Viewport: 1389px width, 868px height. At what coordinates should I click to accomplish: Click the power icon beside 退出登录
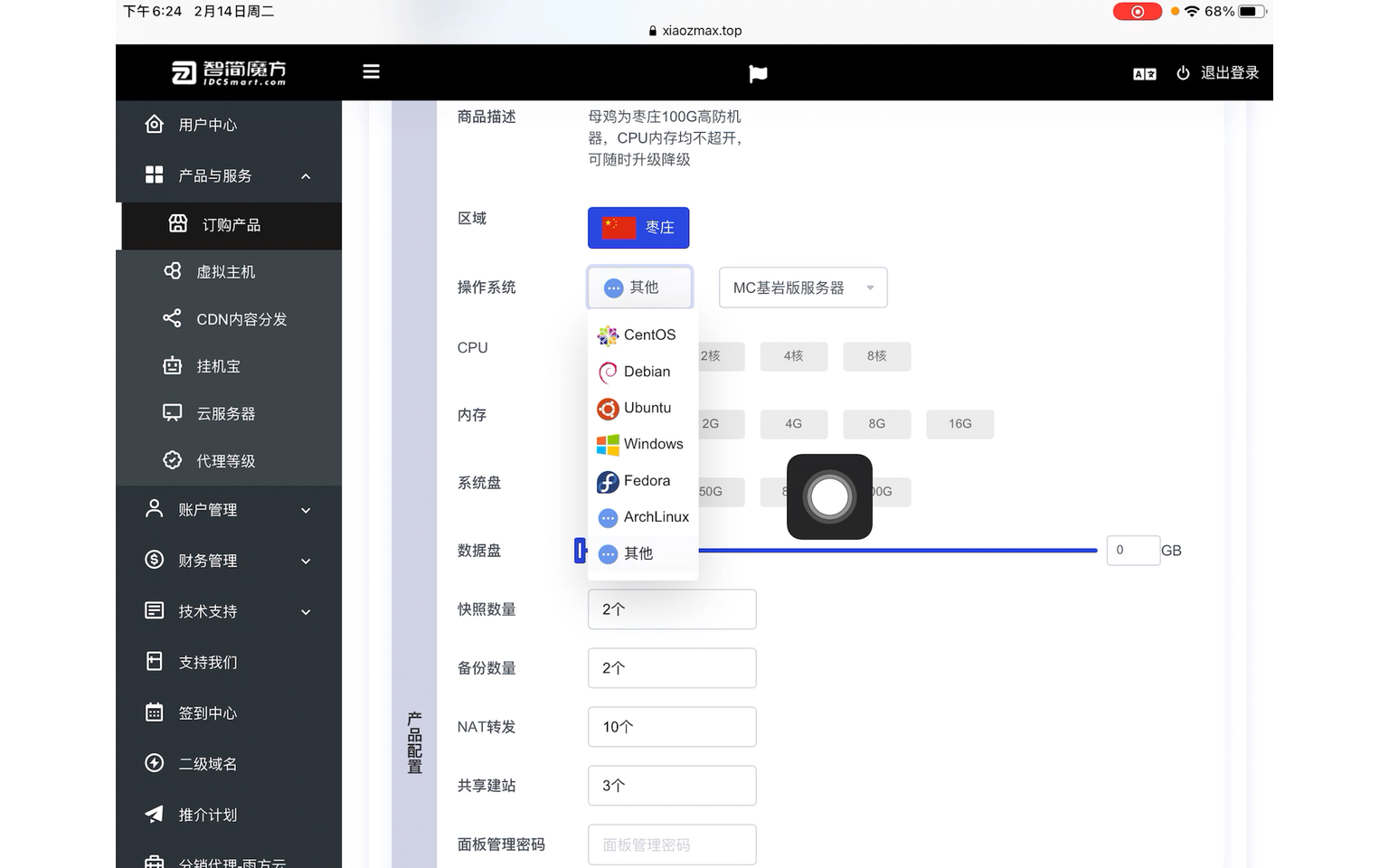(x=1183, y=73)
